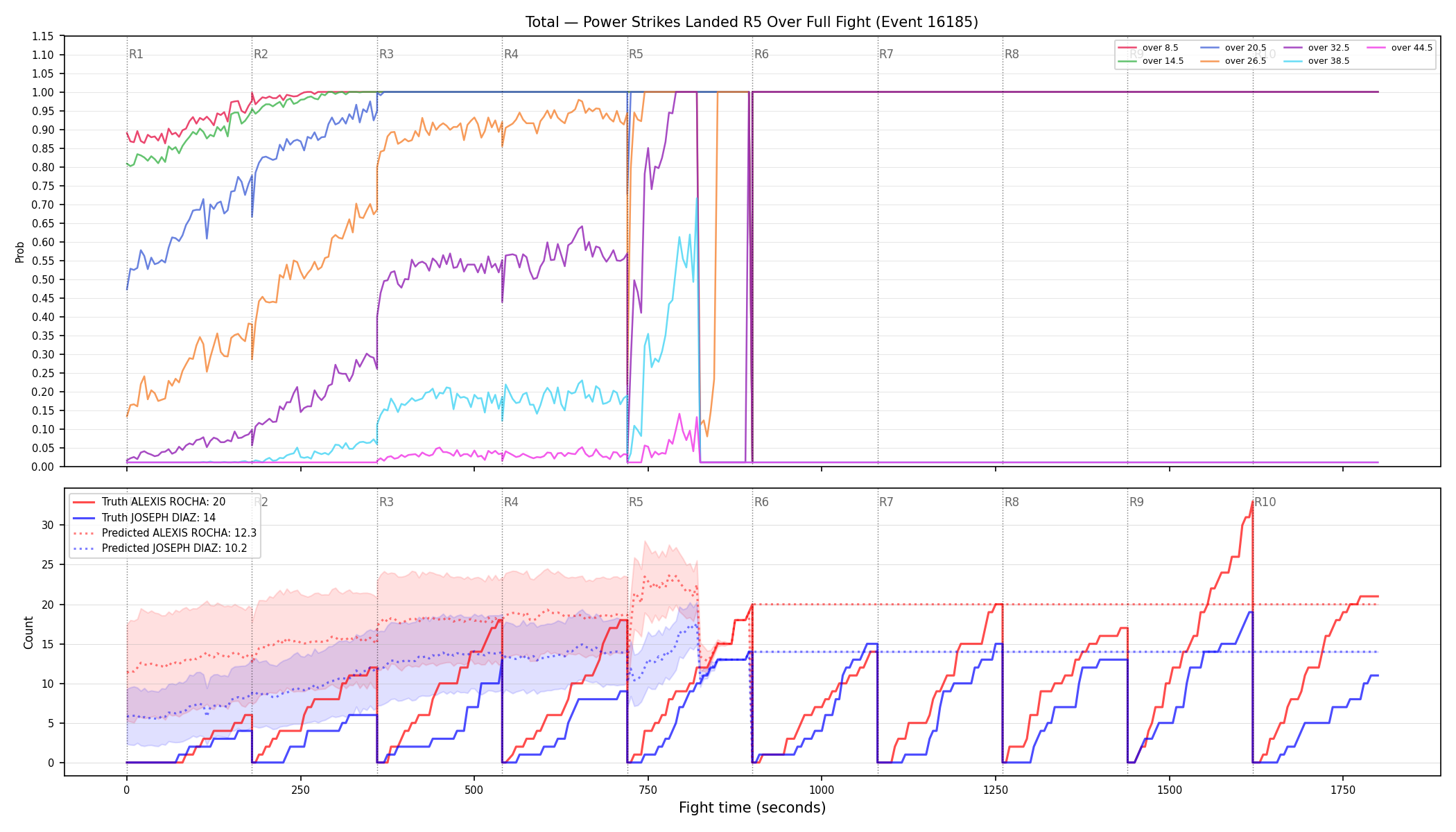The width and height of the screenshot is (1456, 832).
Task: Click the 0.25 tick on Prob axis
Action: (42, 373)
